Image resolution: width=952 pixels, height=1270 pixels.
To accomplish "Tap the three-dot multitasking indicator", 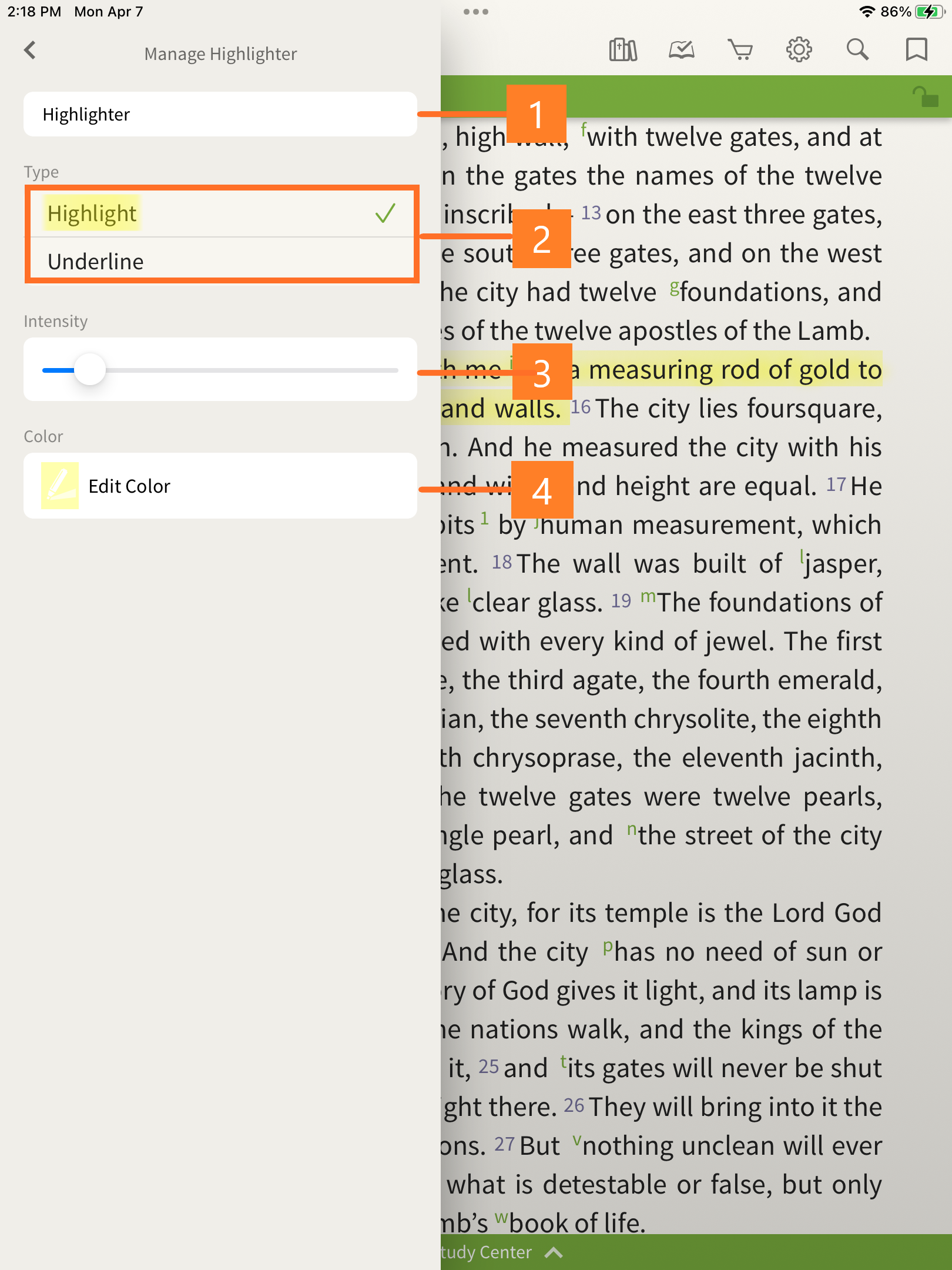I will 476,12.
